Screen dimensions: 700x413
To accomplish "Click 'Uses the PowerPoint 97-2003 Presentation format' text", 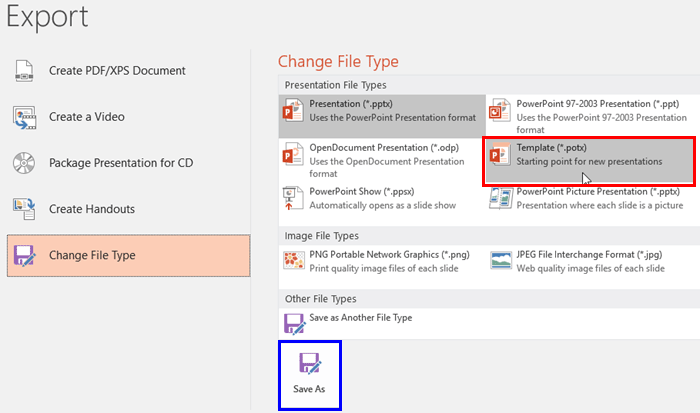I will click(x=601, y=124).
